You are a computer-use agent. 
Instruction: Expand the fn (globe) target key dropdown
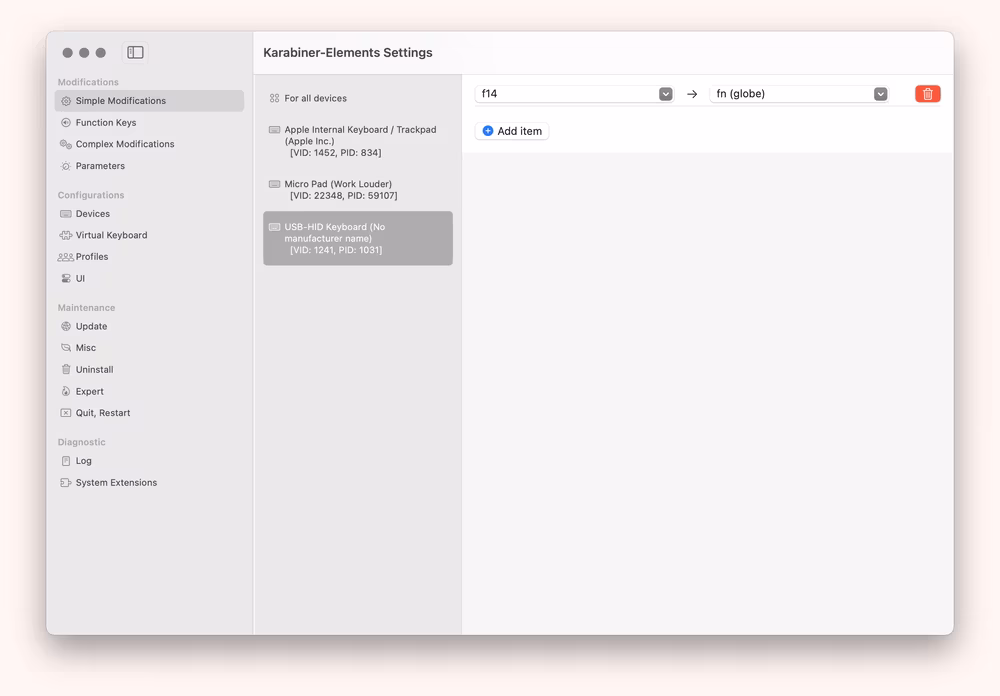pyautogui.click(x=880, y=94)
